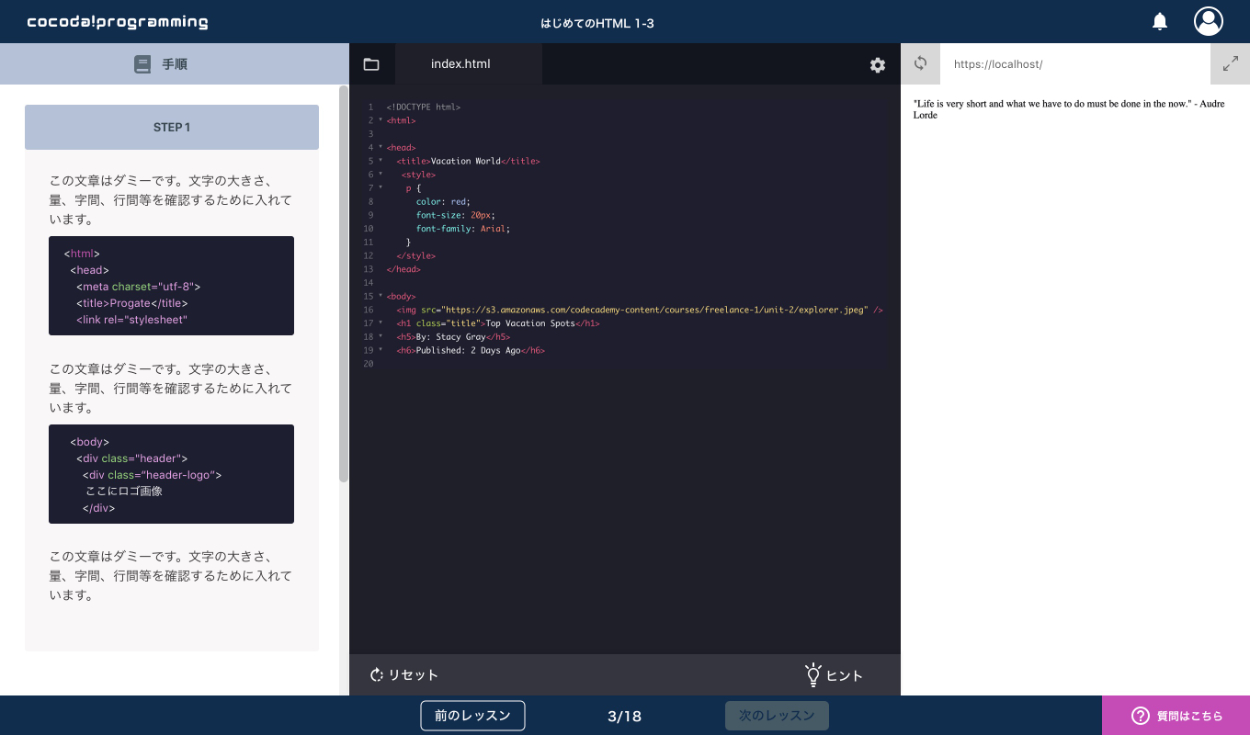This screenshot has height=735, width=1250.
Task: Click the lightbulb hint icon
Action: (813, 675)
